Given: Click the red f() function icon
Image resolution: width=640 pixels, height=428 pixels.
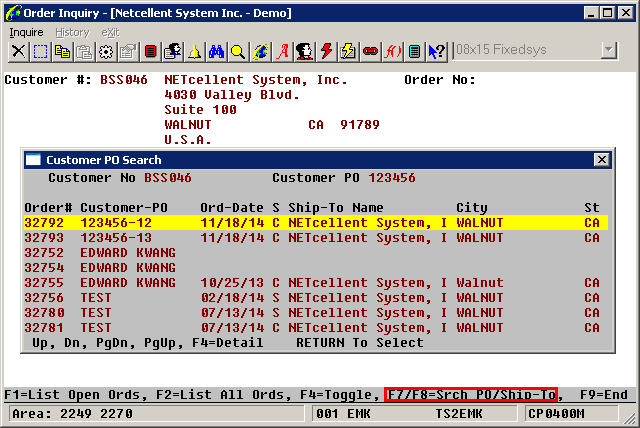Looking at the screenshot, I should click(392, 51).
